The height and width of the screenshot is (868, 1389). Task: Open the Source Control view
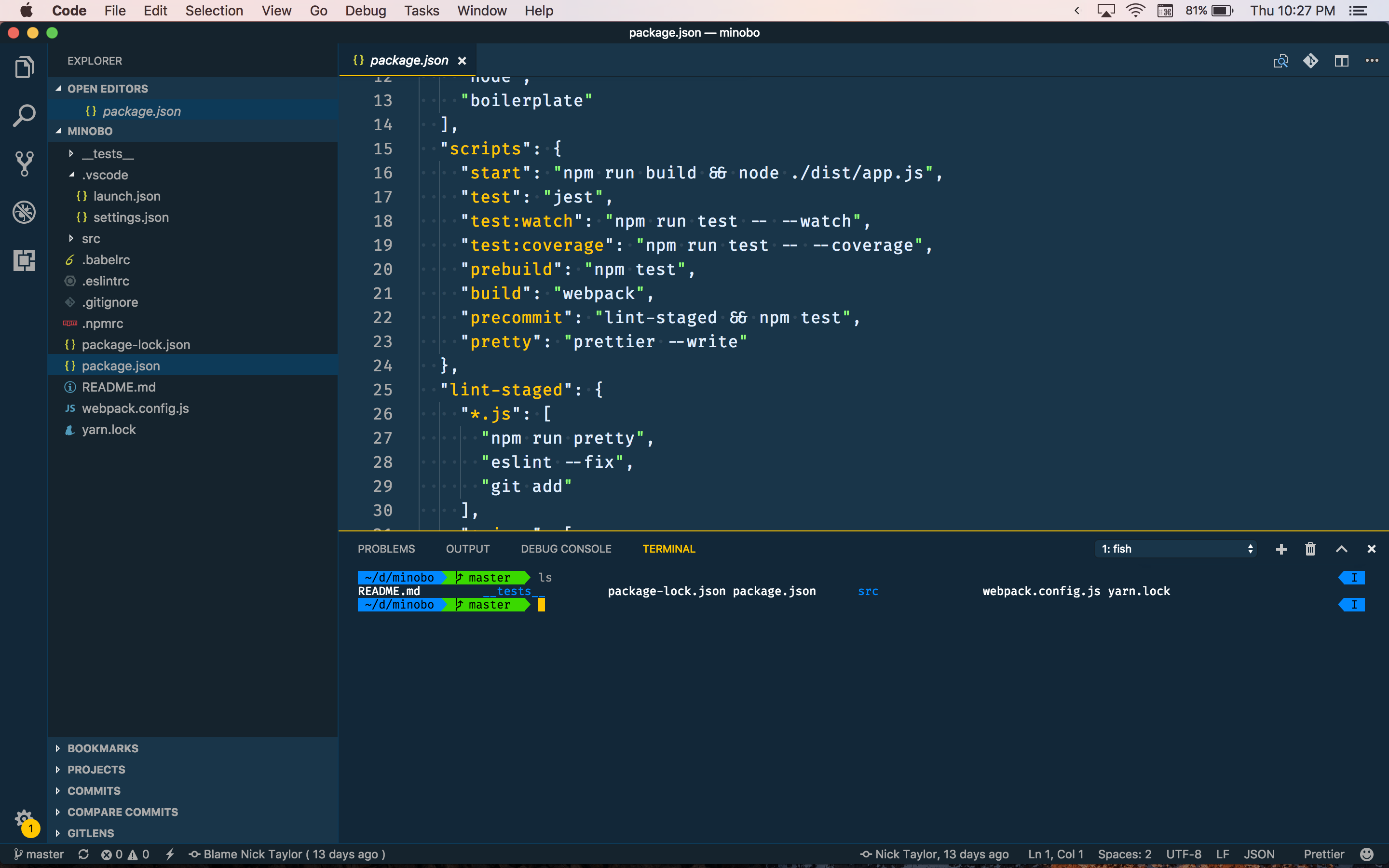24,163
